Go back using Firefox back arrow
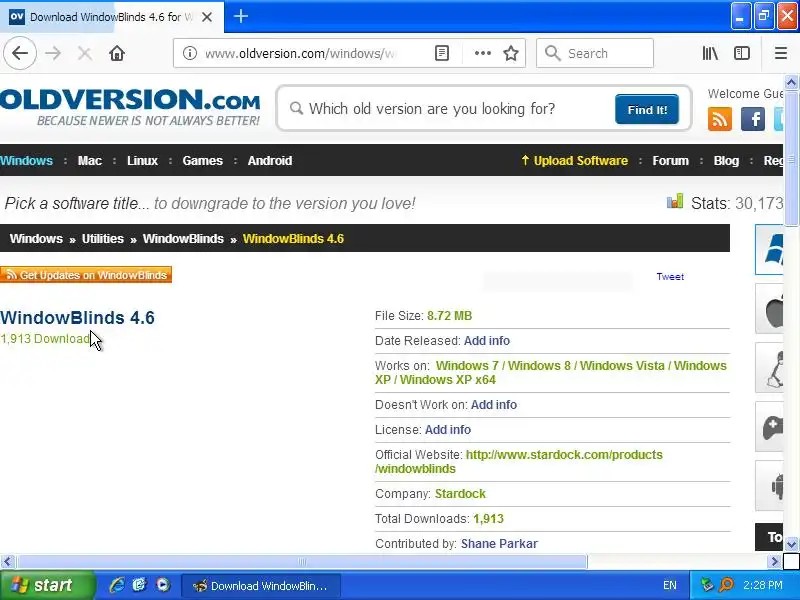 click(20, 53)
